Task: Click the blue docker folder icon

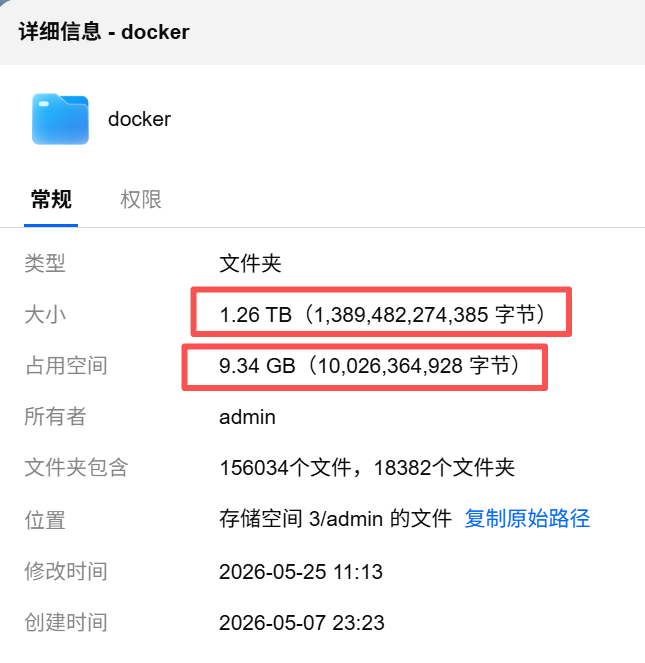Action: [60, 119]
